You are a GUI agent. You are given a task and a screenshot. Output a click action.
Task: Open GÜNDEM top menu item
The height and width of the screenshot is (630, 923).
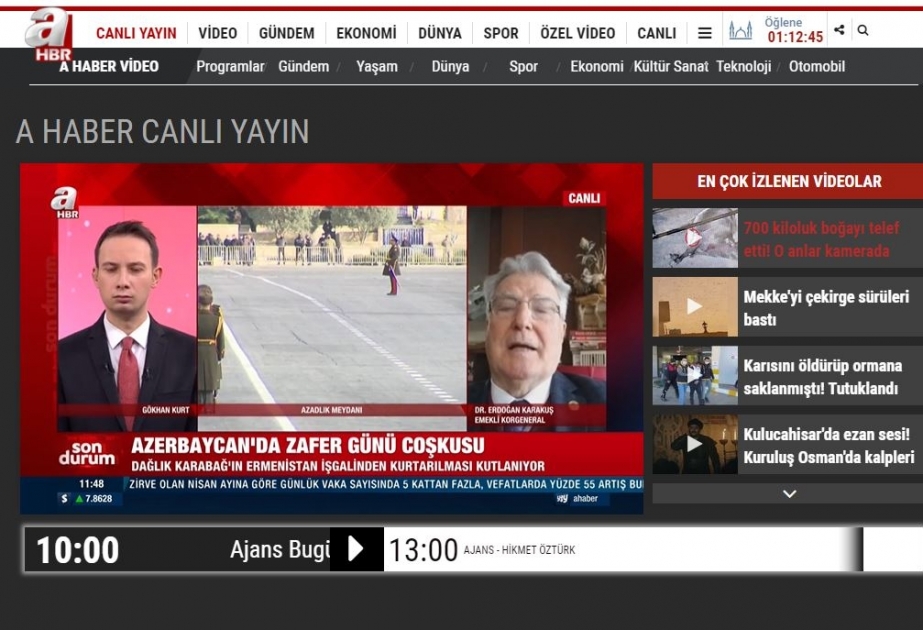(287, 34)
